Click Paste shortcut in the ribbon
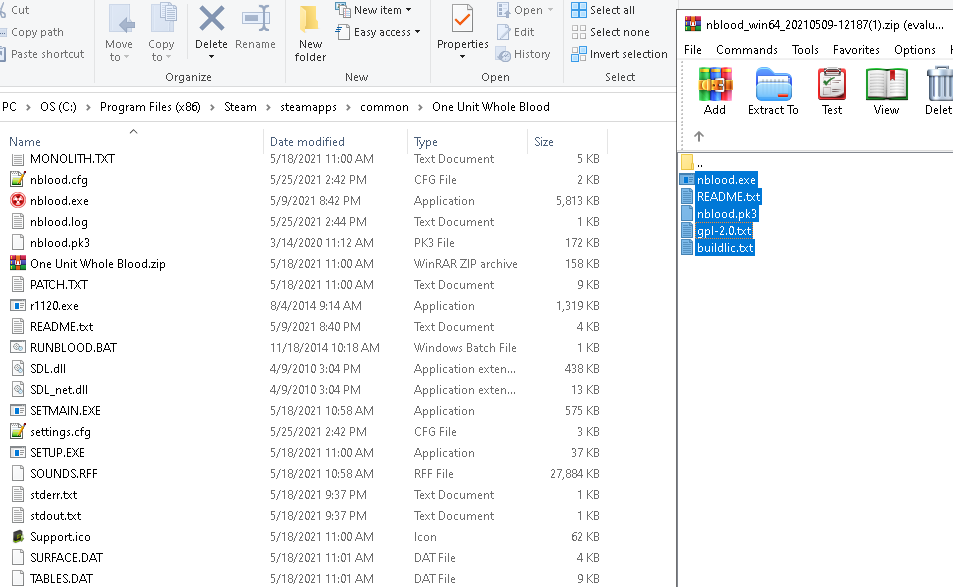 click(x=41, y=53)
